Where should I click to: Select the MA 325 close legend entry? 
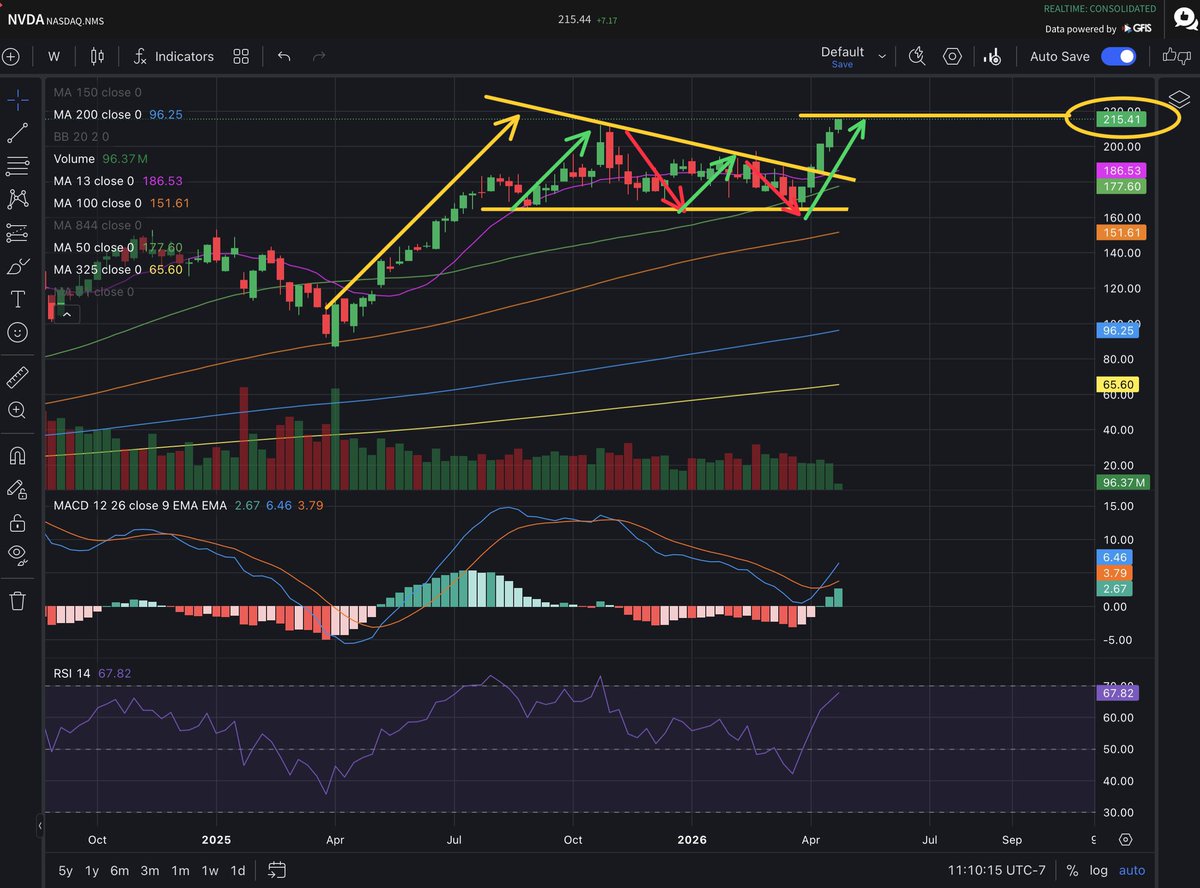[x=118, y=269]
